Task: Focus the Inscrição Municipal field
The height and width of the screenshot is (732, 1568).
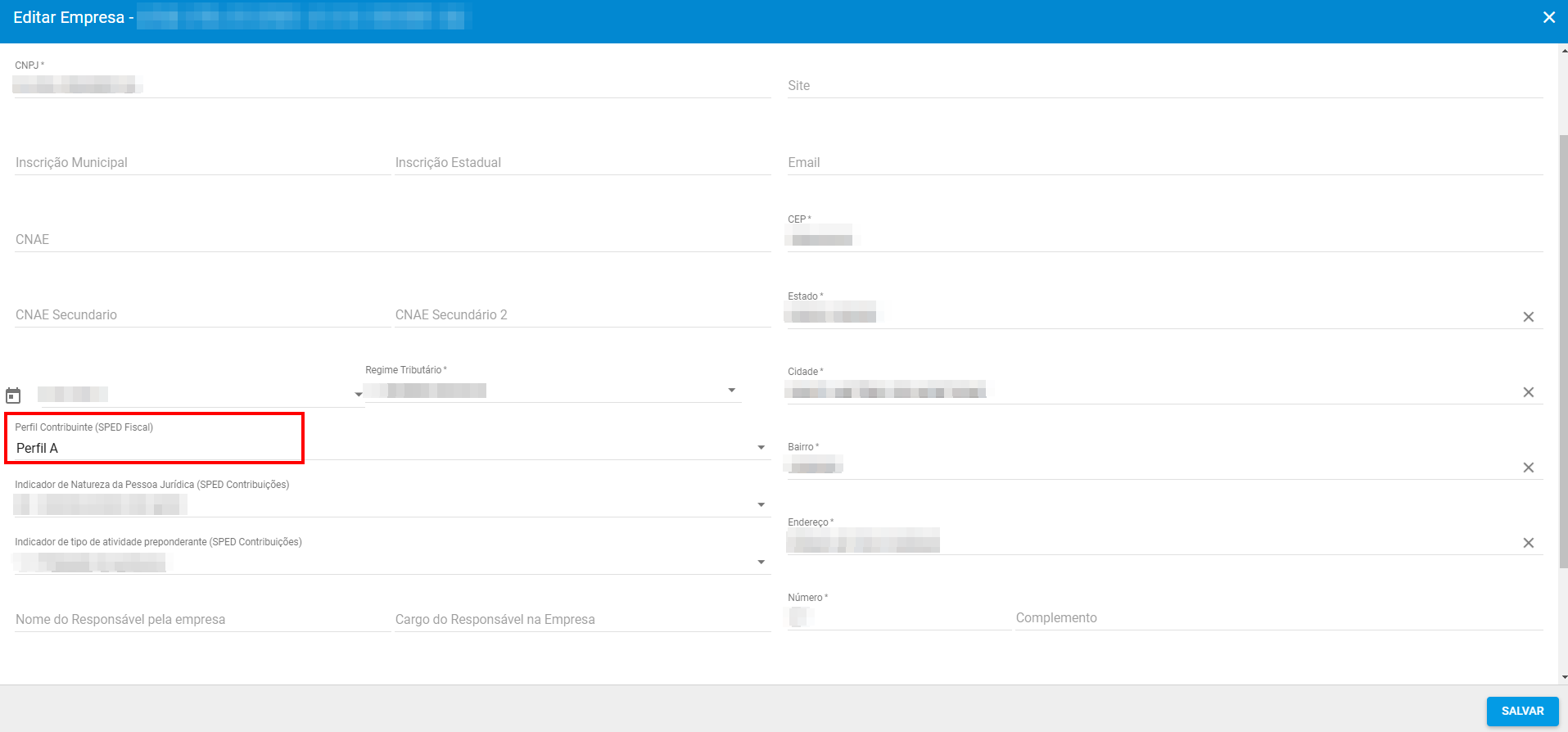Action: [202, 162]
